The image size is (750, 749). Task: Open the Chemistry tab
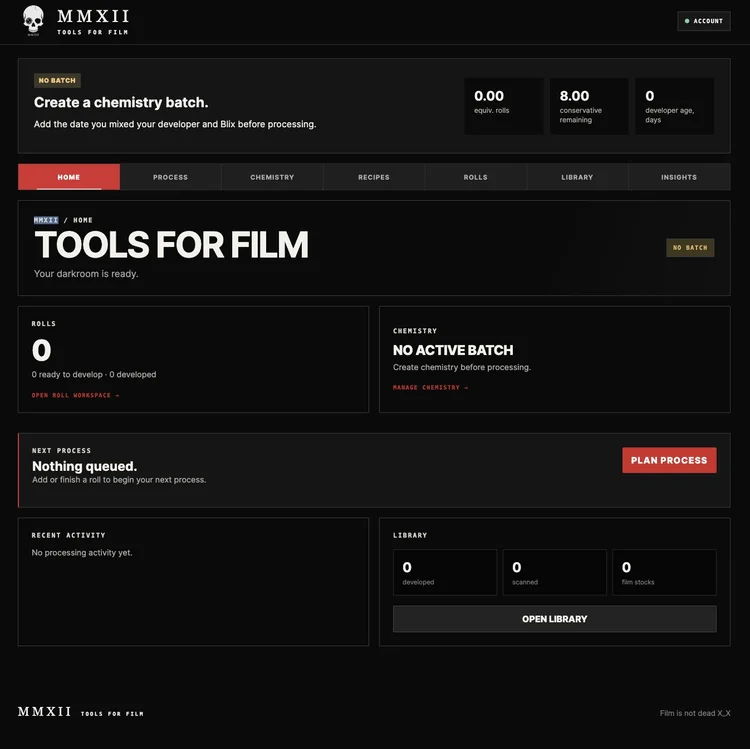pyautogui.click(x=272, y=177)
